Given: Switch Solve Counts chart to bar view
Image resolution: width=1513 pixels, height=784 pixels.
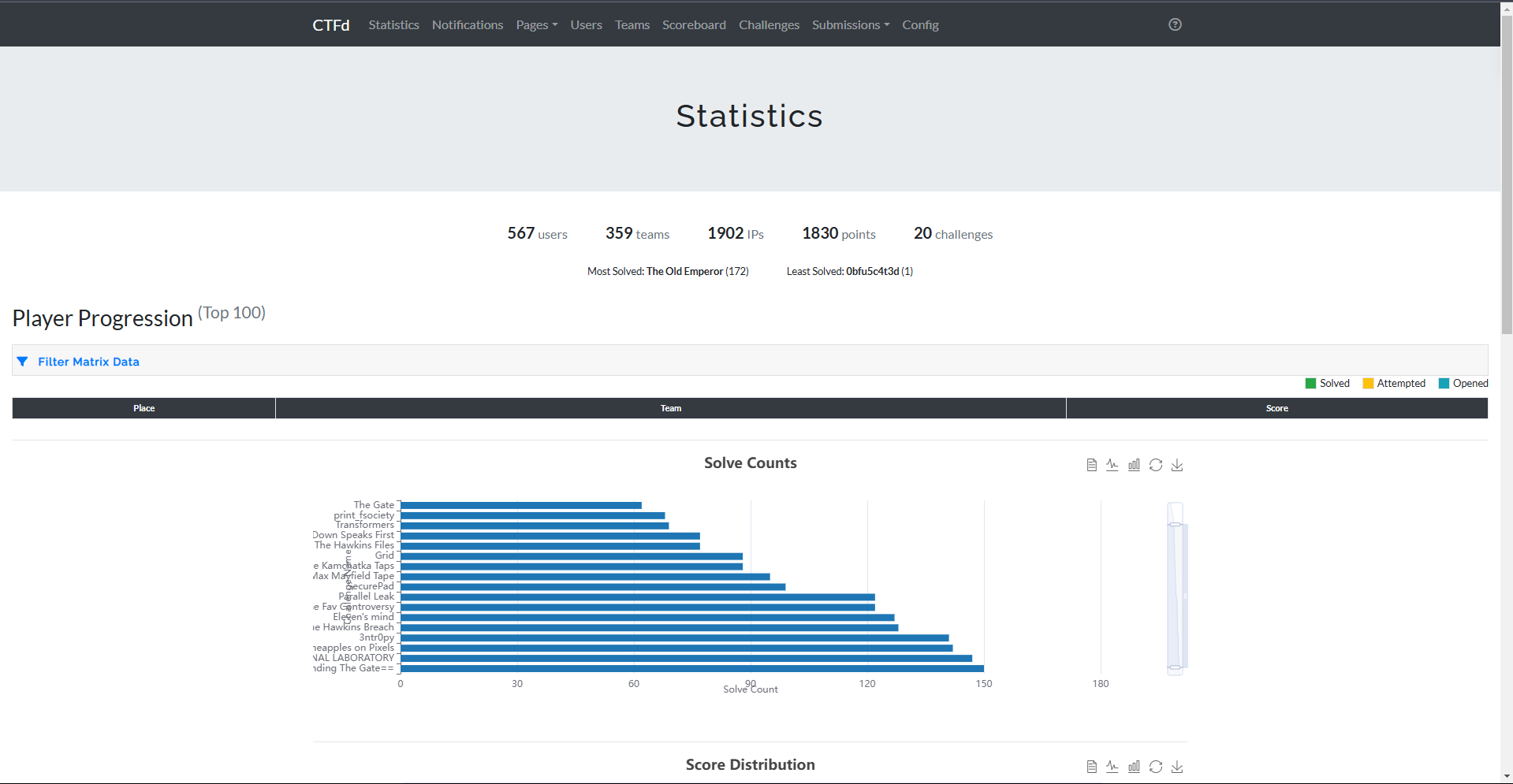Looking at the screenshot, I should [x=1134, y=465].
